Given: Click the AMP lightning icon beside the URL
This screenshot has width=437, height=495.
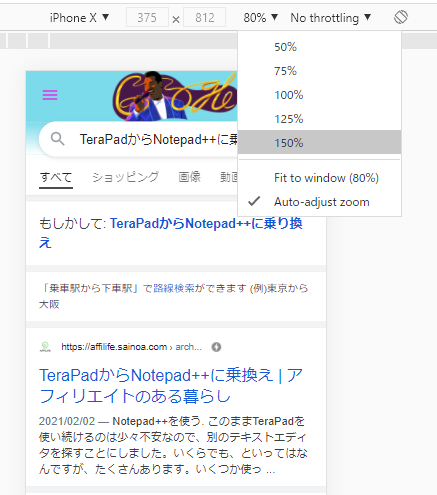Looking at the screenshot, I should click(216, 347).
